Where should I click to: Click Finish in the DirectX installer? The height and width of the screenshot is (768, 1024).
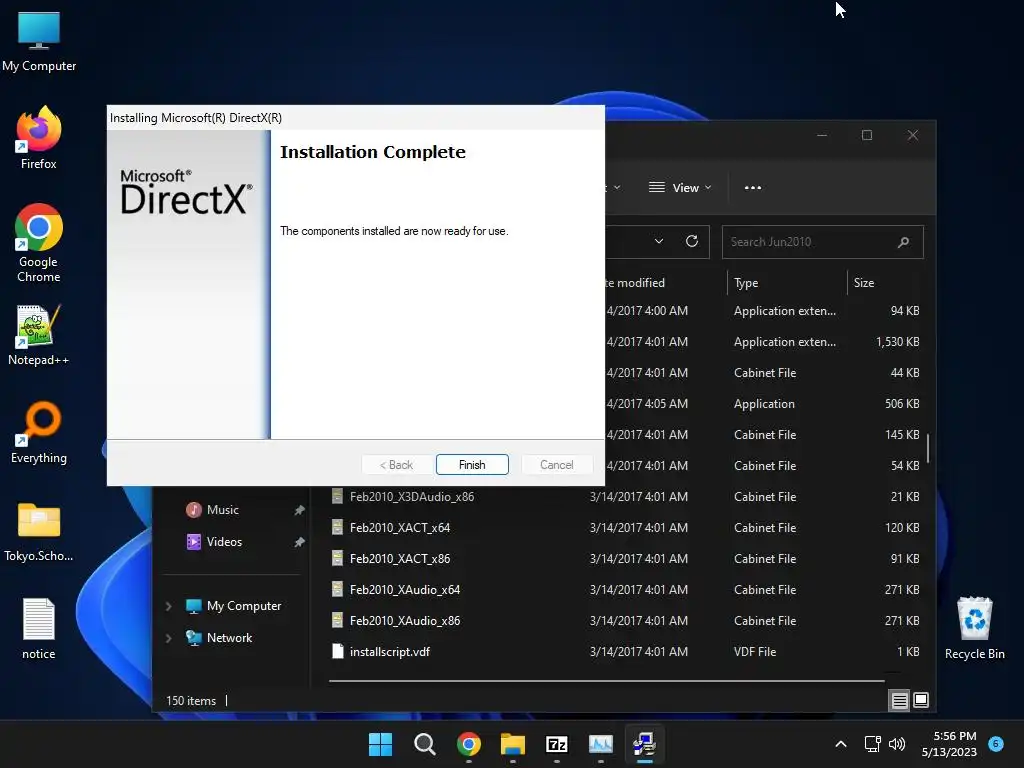pos(472,464)
